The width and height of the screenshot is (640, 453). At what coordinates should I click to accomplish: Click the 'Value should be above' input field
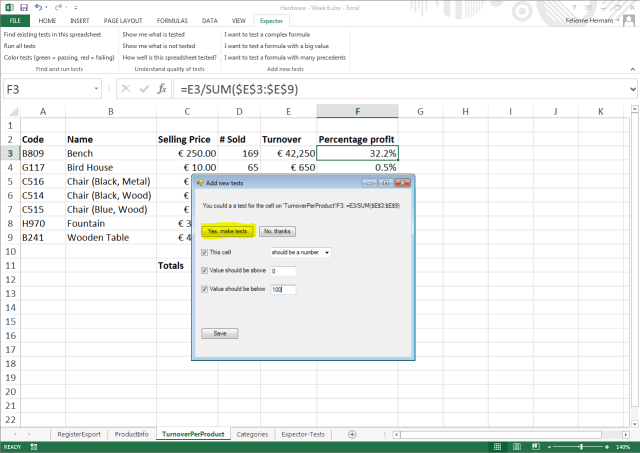tap(283, 271)
